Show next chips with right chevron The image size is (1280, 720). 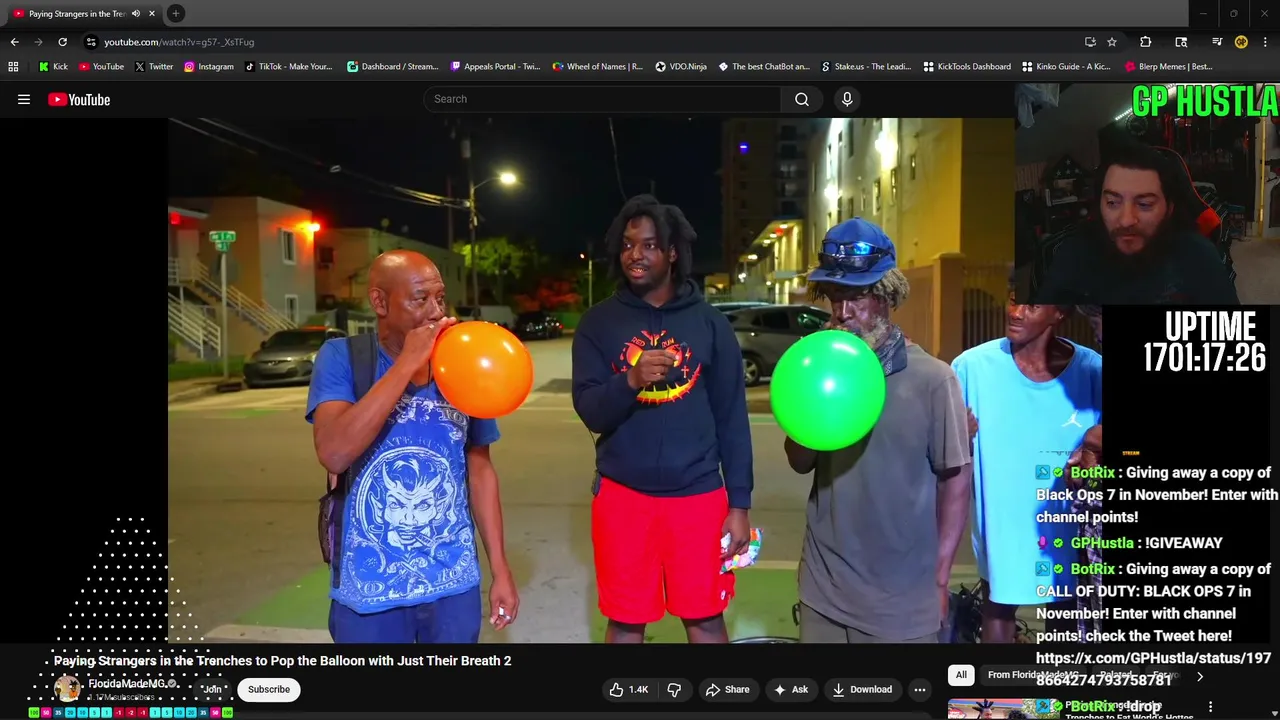(1200, 677)
